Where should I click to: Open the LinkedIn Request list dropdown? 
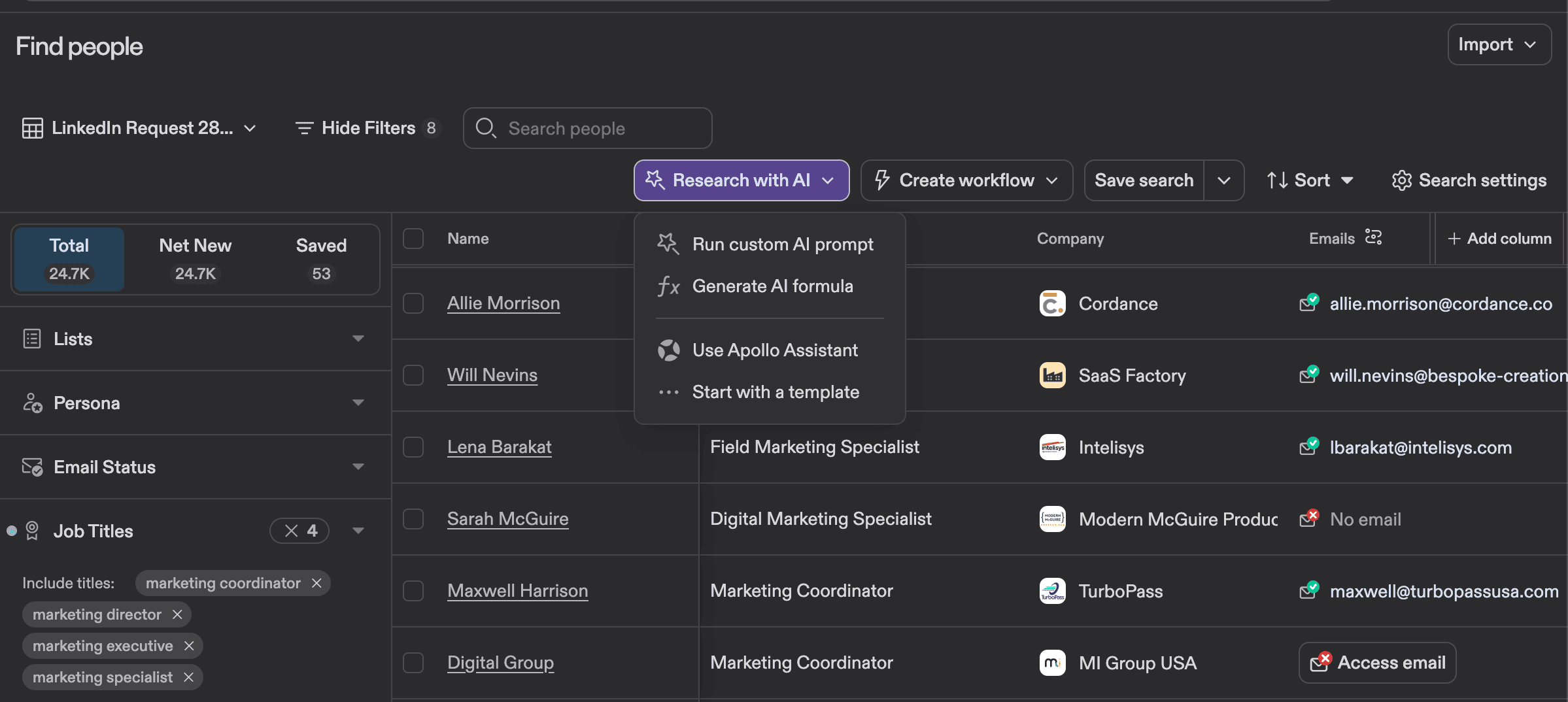[x=139, y=128]
